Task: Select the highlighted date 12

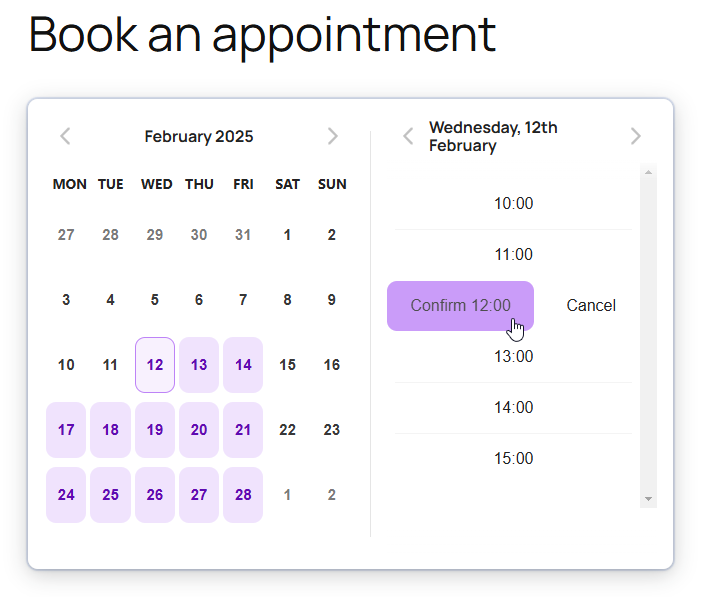Action: click(155, 365)
